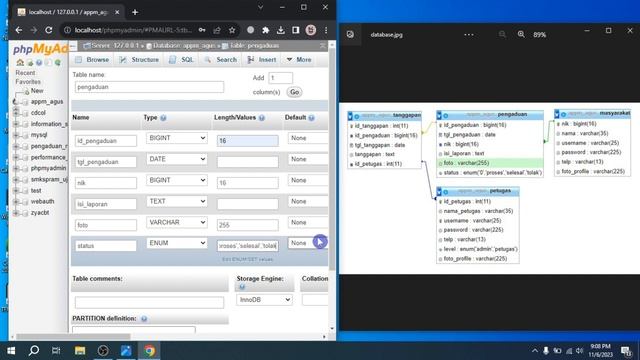Open Chrome three-dot menu
Screen dimensions: 640x360
pyautogui.click(x=326, y=30)
